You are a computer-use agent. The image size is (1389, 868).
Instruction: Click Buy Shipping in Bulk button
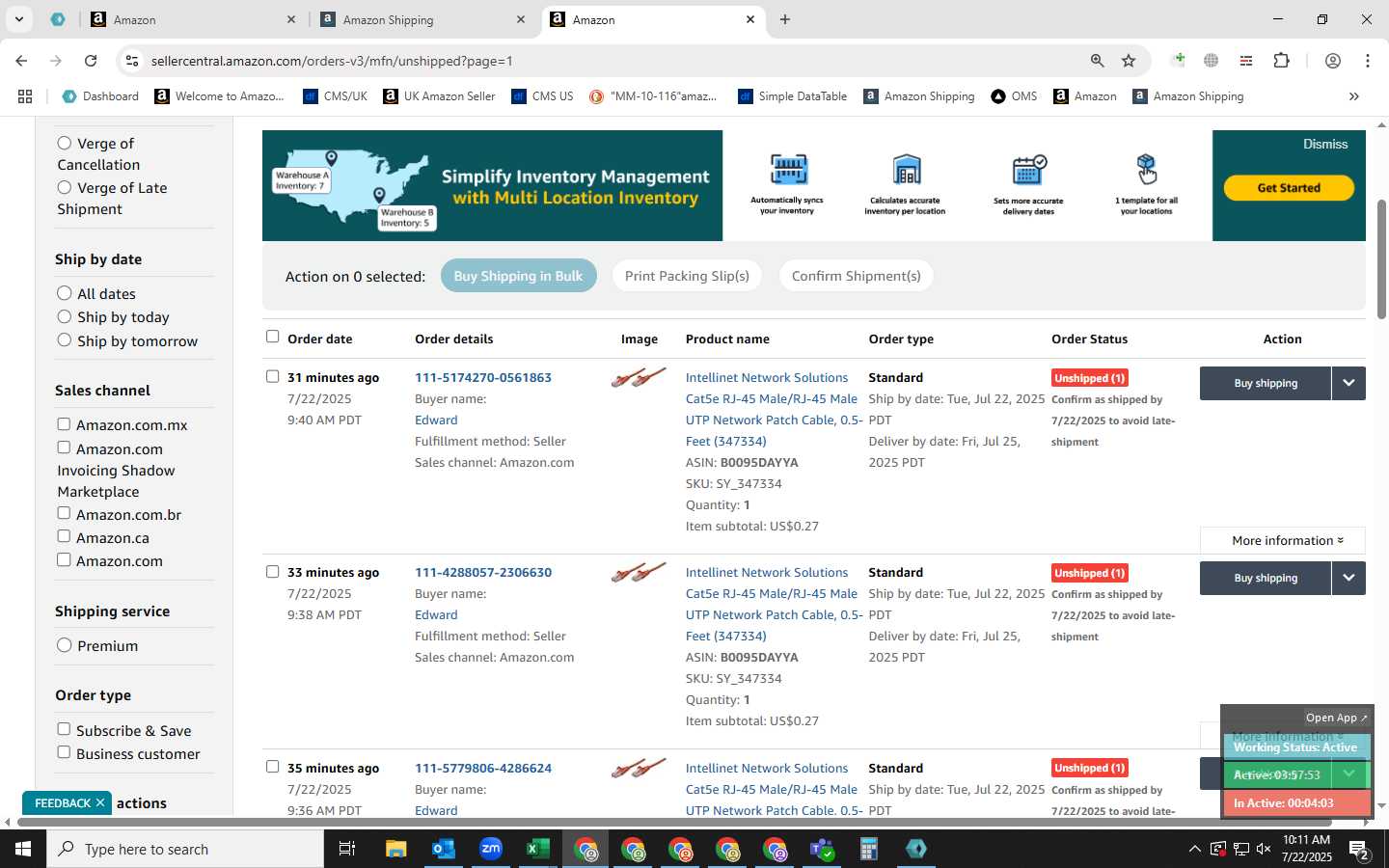point(518,276)
